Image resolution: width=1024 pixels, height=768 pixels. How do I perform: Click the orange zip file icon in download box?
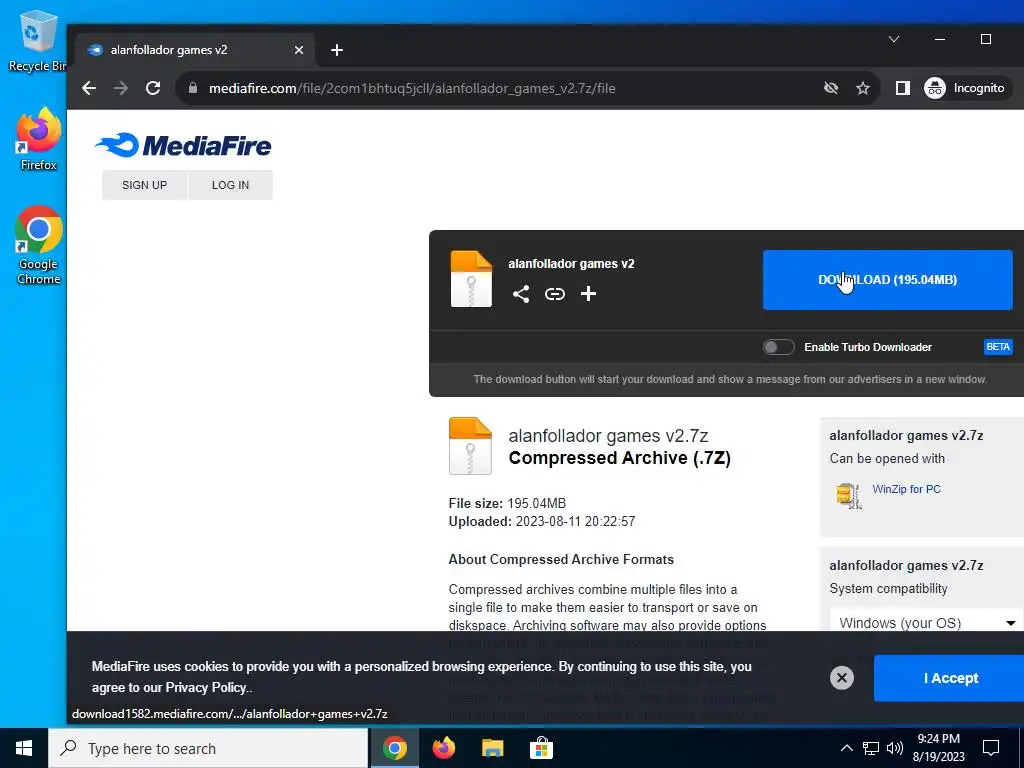pos(471,279)
